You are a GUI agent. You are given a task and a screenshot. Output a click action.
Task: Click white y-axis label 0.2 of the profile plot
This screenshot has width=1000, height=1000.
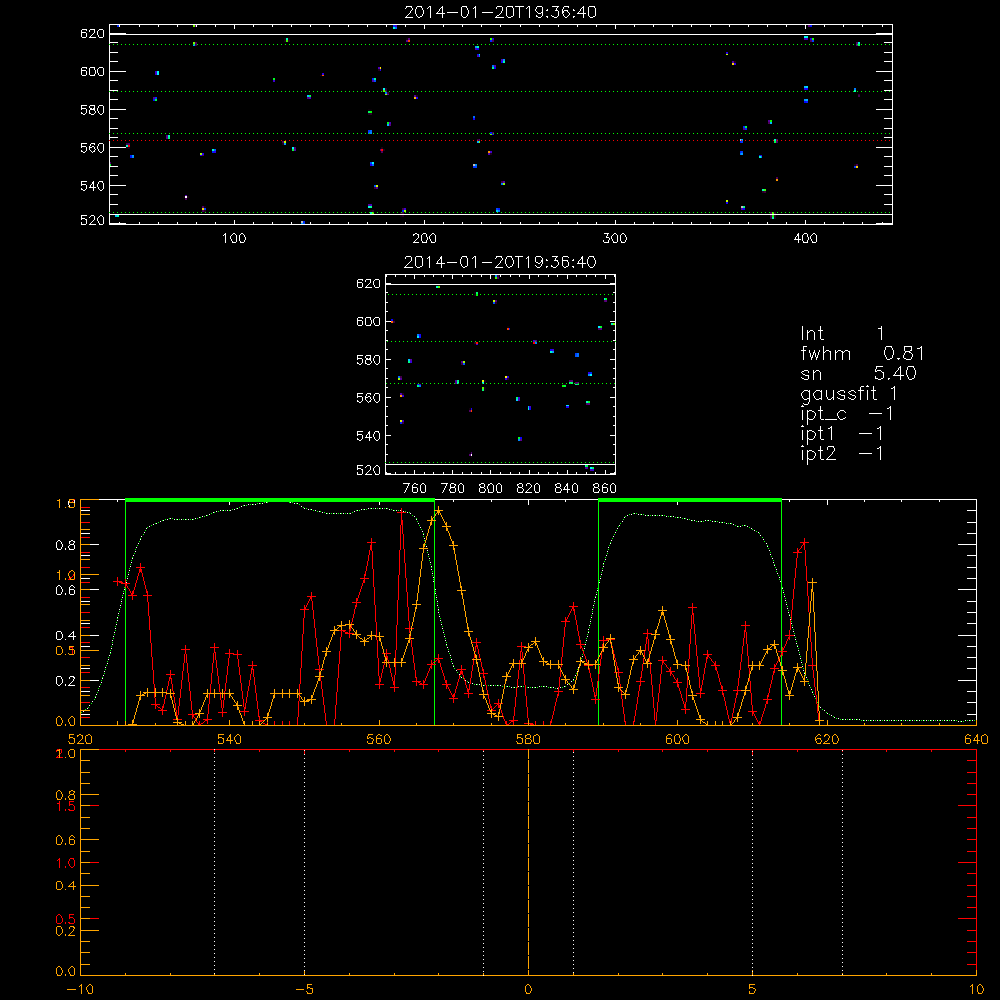(x=66, y=681)
